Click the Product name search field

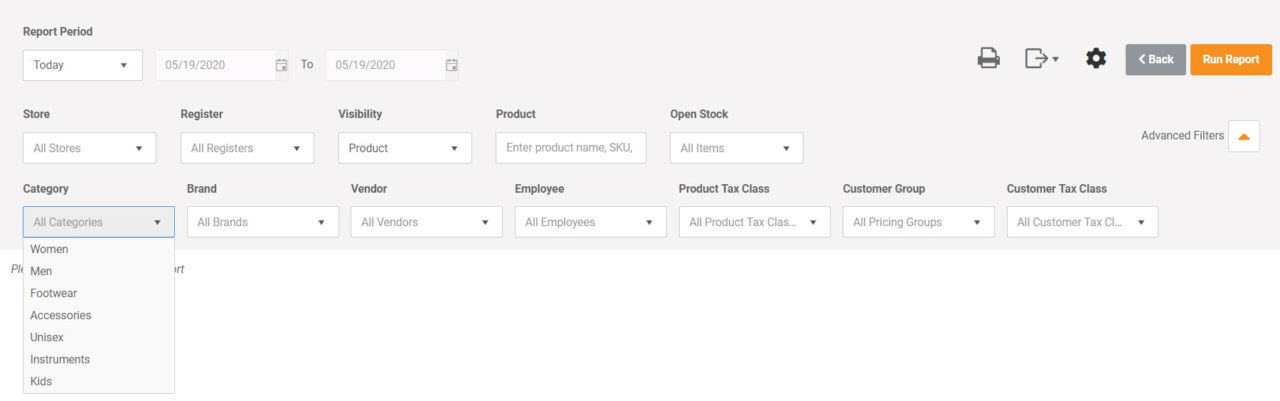pos(571,148)
